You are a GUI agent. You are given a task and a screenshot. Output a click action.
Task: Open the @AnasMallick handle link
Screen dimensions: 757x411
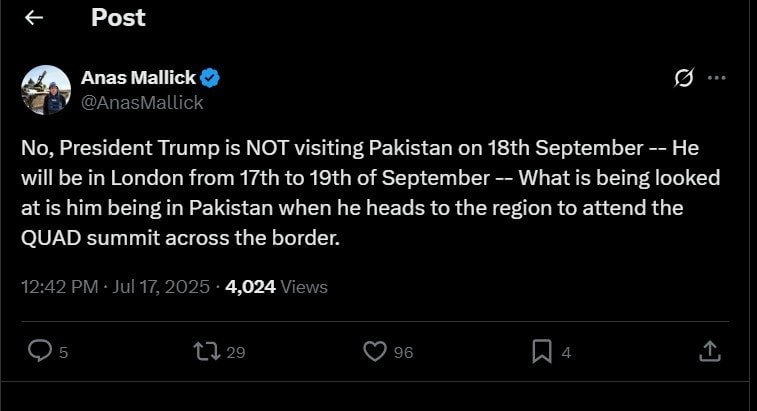coord(141,102)
